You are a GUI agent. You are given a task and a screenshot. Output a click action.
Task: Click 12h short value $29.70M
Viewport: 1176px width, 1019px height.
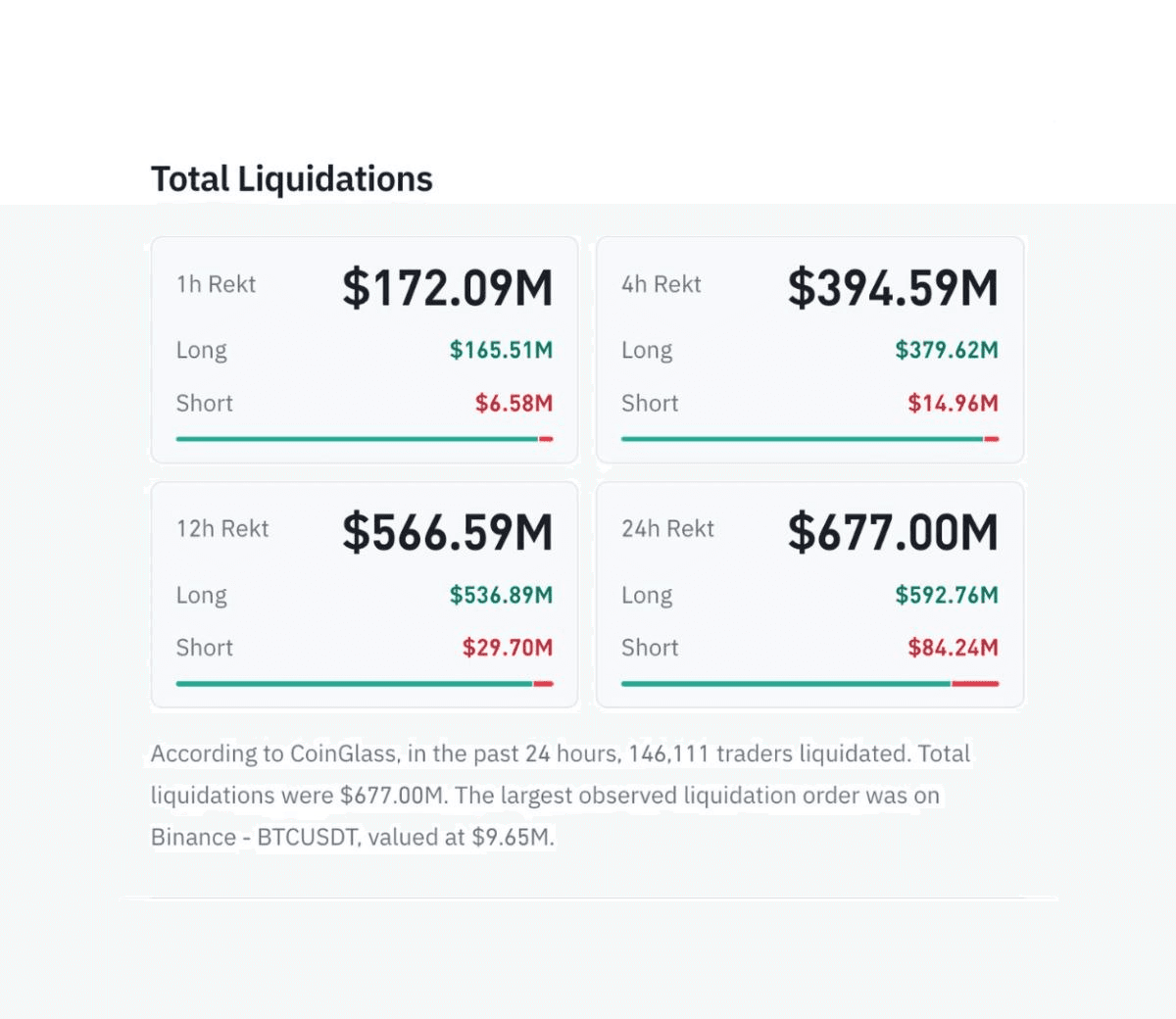508,648
